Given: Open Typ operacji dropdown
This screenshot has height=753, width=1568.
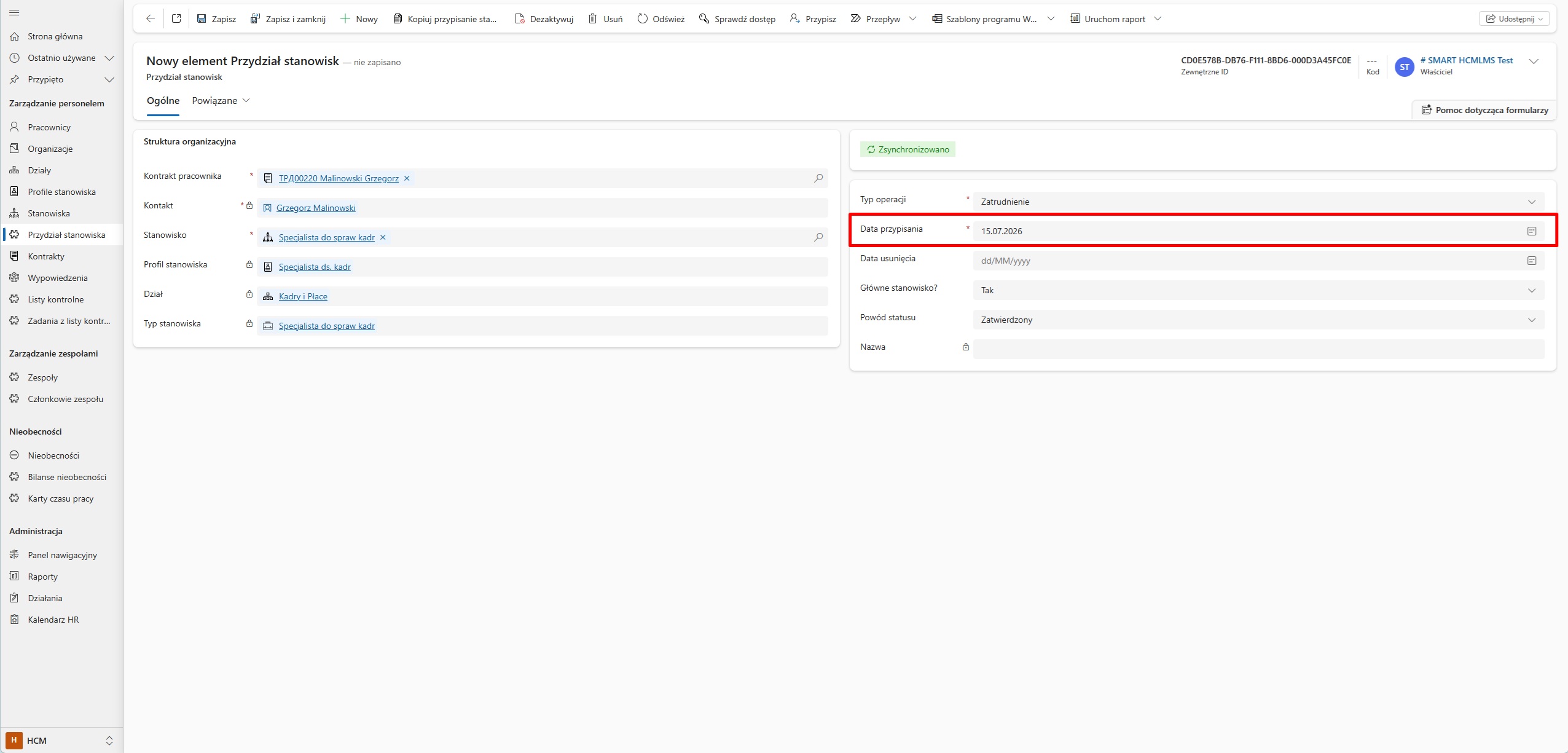Looking at the screenshot, I should (x=1258, y=202).
